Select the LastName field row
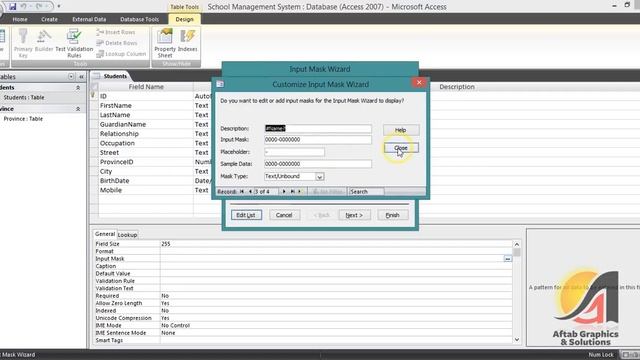The height and width of the screenshot is (360, 640). pyautogui.click(x=115, y=115)
